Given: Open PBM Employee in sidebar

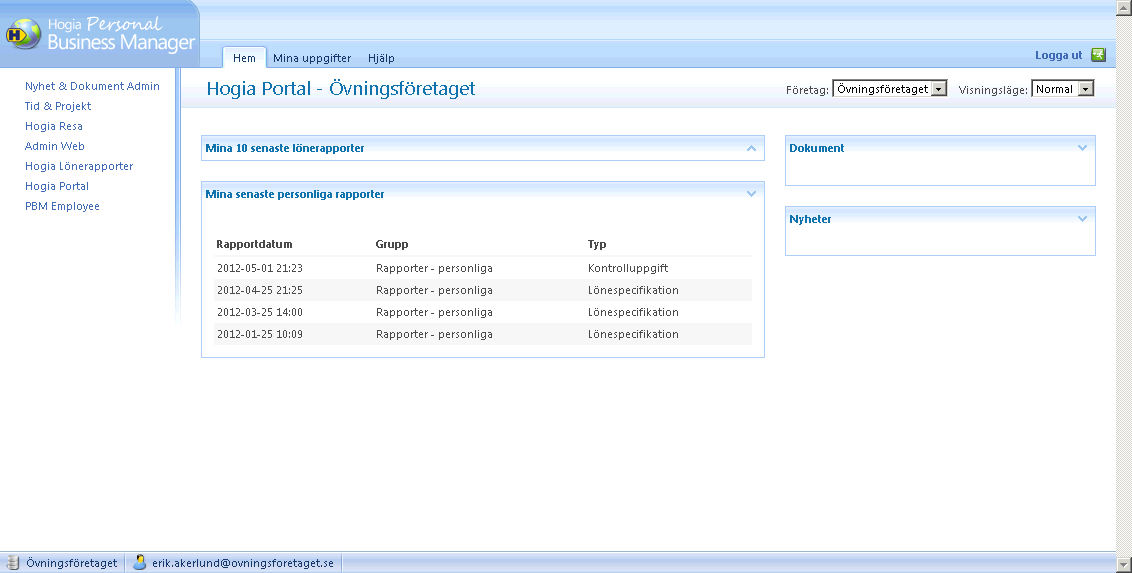Looking at the screenshot, I should (62, 206).
